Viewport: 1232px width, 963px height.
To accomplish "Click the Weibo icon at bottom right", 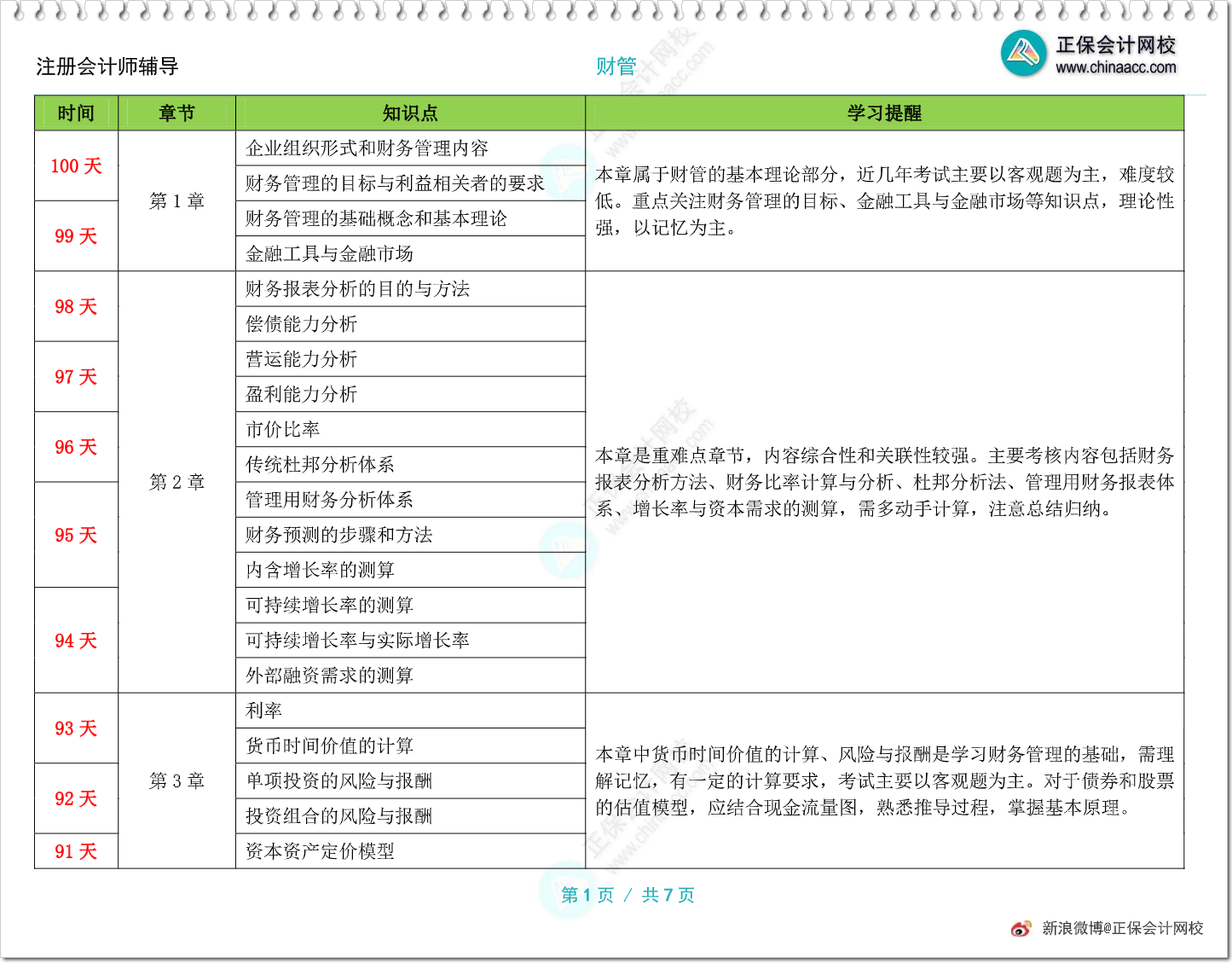I will [1021, 928].
